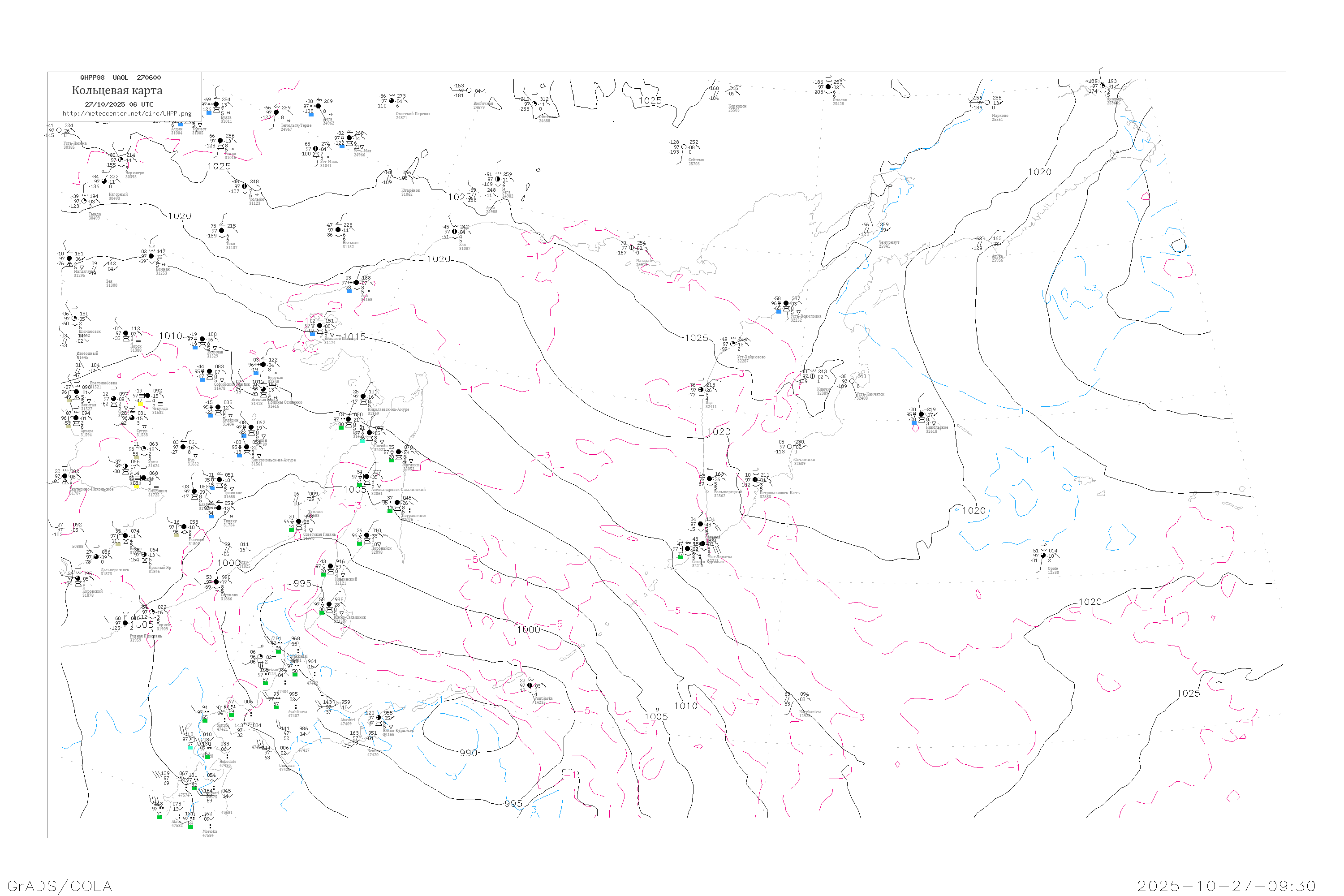Click the 2025-10-27-09:30 timestamp
The image size is (1344, 896).
(1226, 886)
